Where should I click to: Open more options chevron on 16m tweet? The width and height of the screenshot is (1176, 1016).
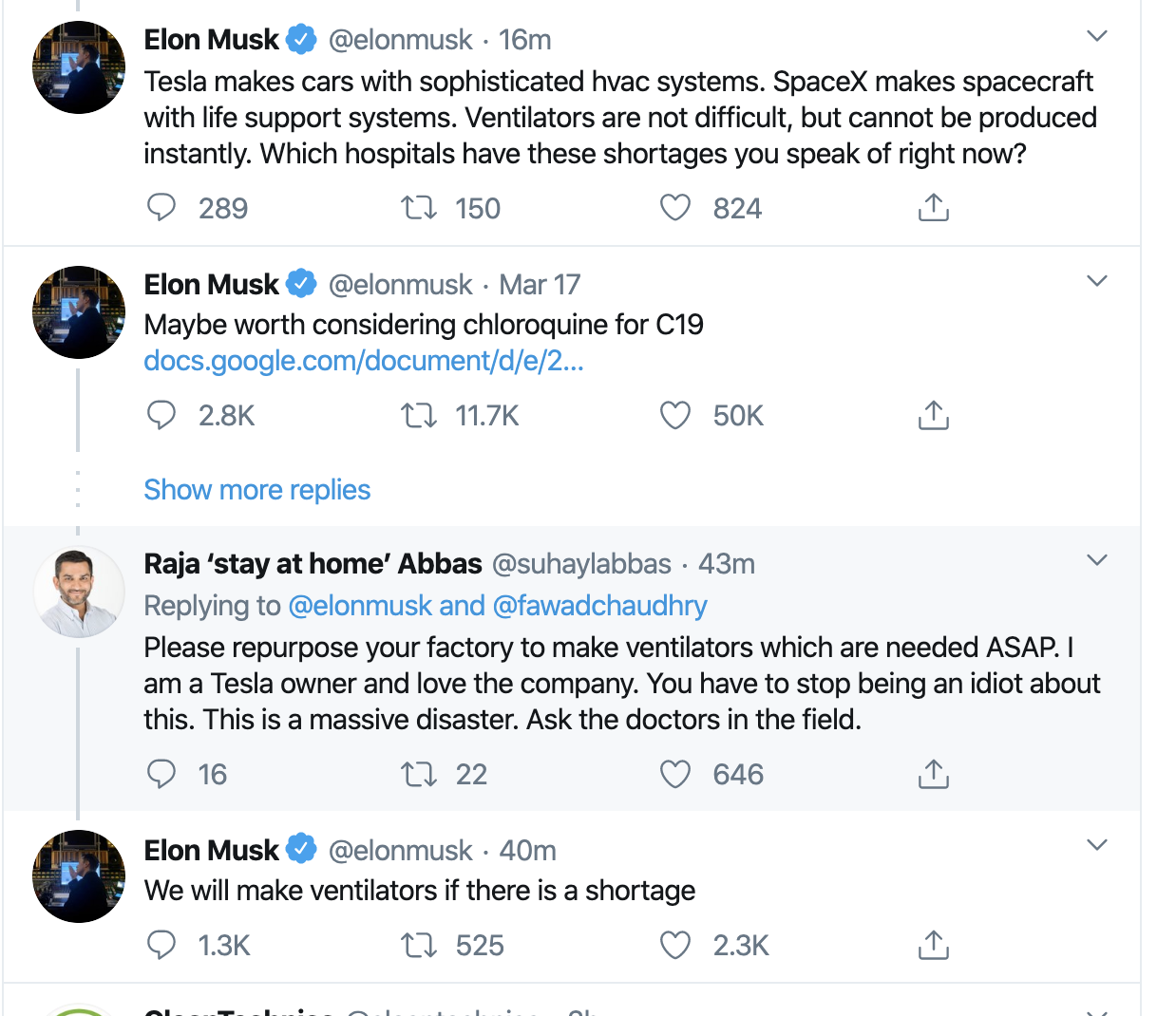tap(1097, 36)
